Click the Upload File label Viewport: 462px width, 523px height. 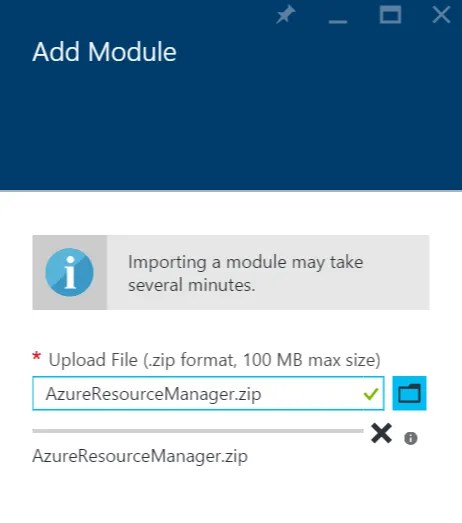pos(214,360)
